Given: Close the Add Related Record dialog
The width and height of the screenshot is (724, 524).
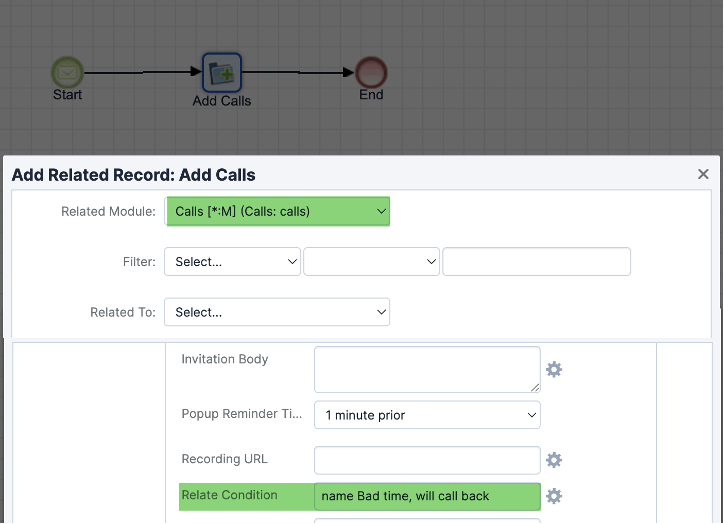Looking at the screenshot, I should pyautogui.click(x=703, y=174).
